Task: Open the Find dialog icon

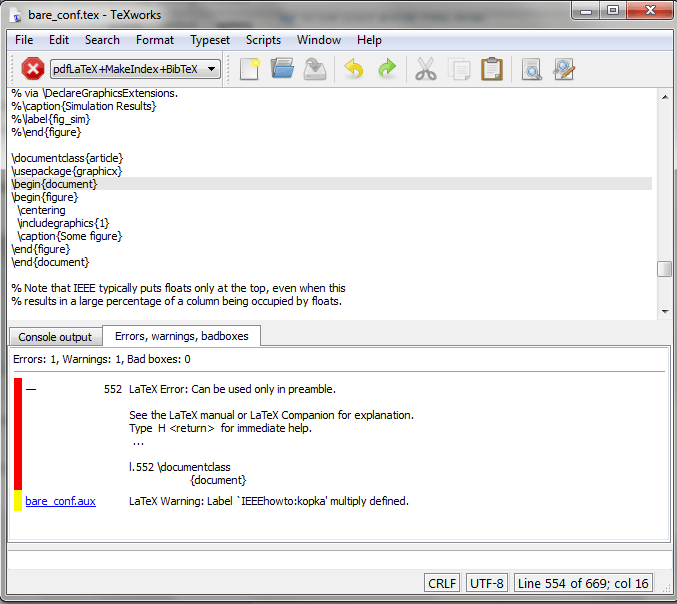Action: pyautogui.click(x=531, y=70)
